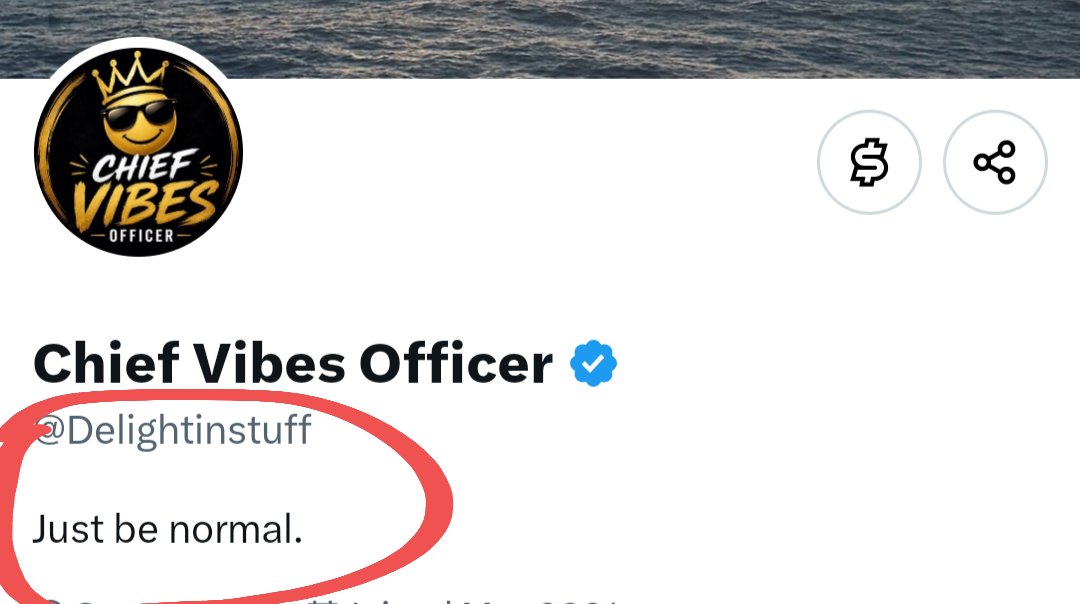1080x604 pixels.
Task: Select the "Just be normal." bio text
Action: point(167,529)
